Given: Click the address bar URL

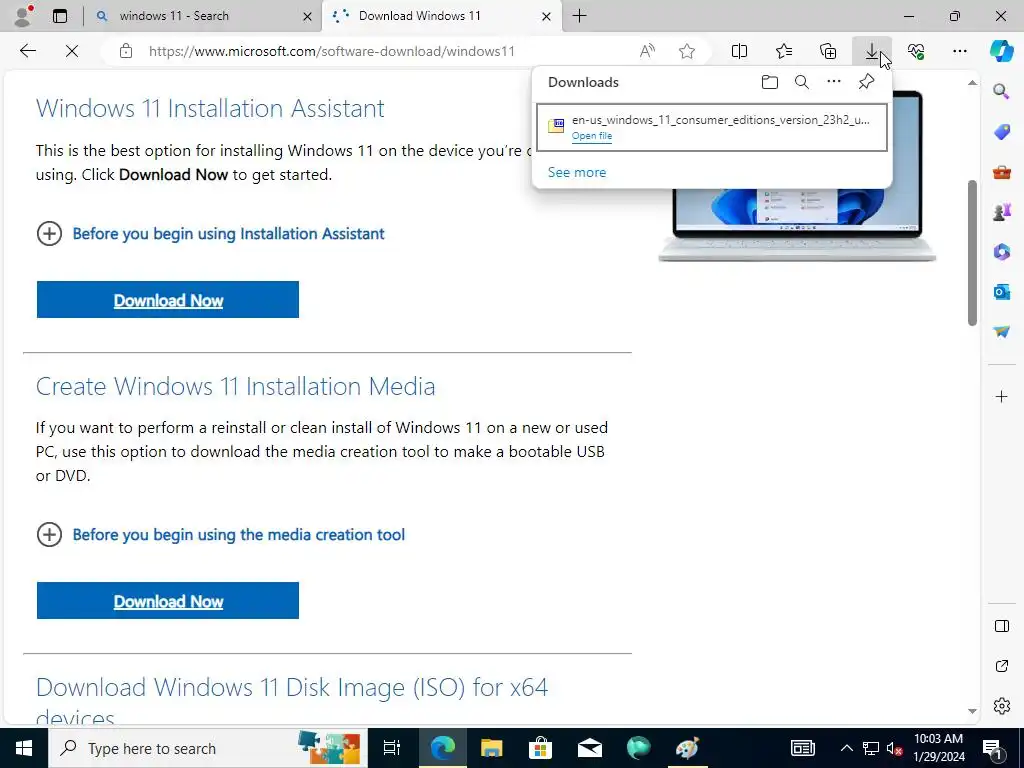Looking at the screenshot, I should tap(332, 51).
